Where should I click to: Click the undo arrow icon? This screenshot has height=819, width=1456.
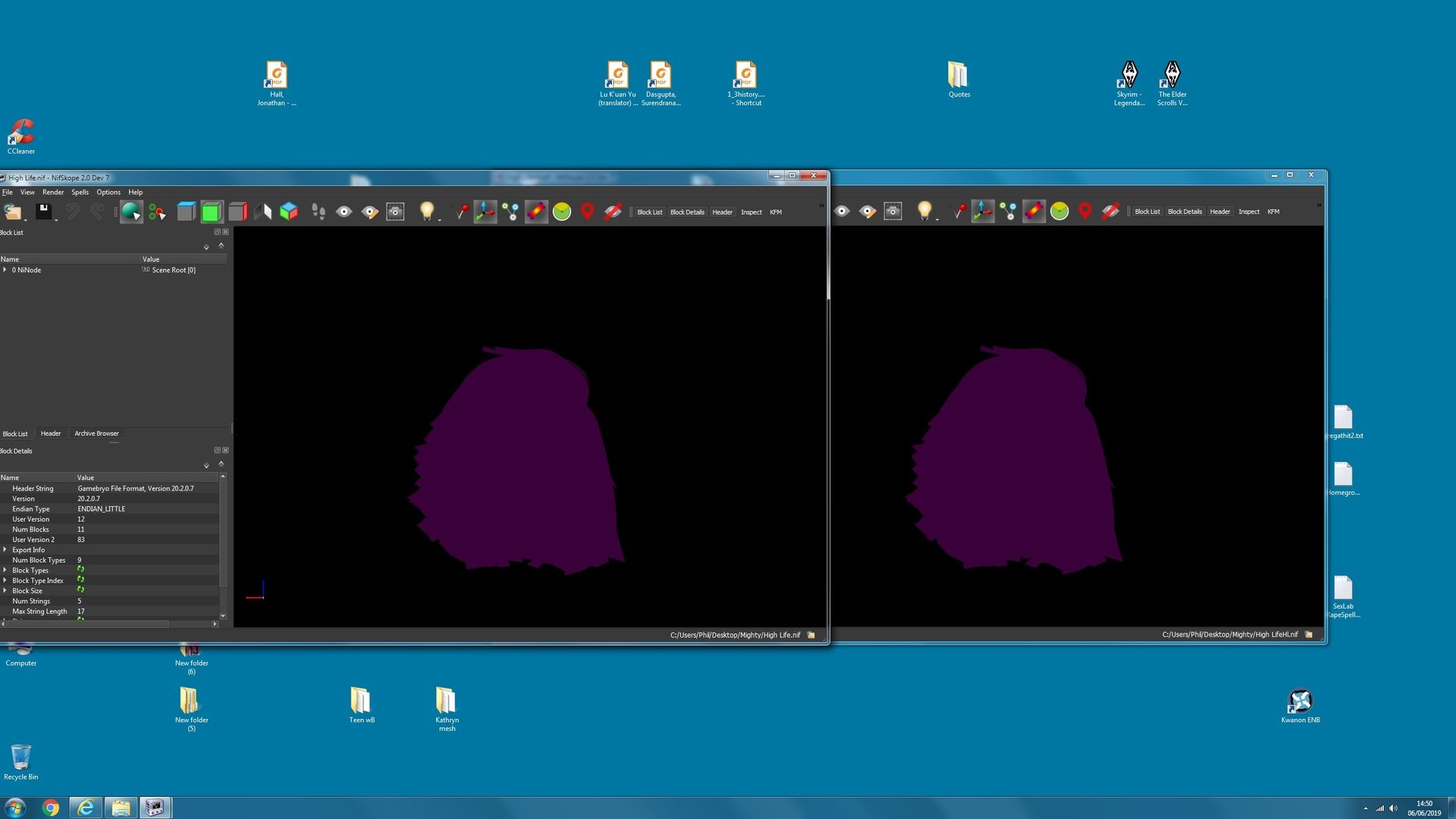click(73, 212)
